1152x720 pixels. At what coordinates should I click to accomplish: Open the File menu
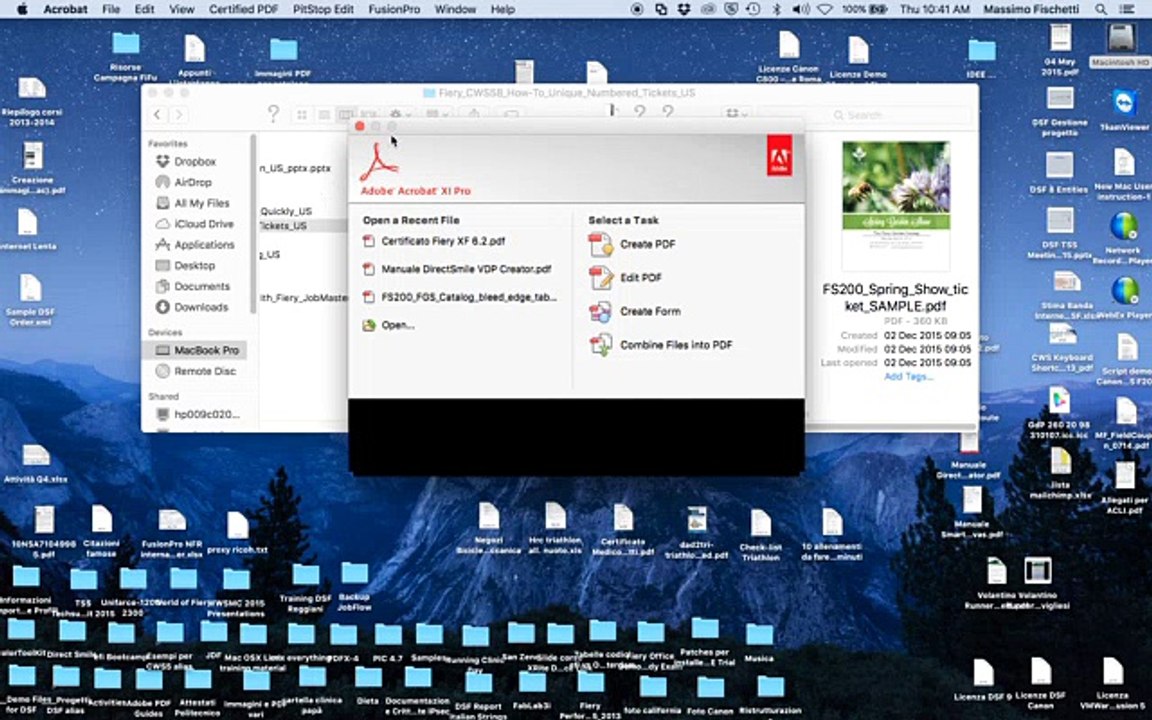pos(111,10)
